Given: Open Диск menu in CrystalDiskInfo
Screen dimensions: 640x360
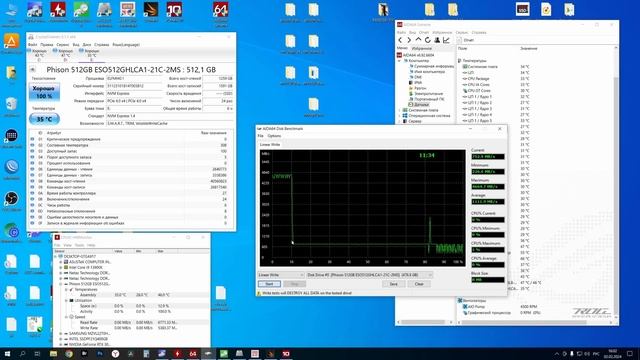Looking at the screenshot, I should [87, 44].
